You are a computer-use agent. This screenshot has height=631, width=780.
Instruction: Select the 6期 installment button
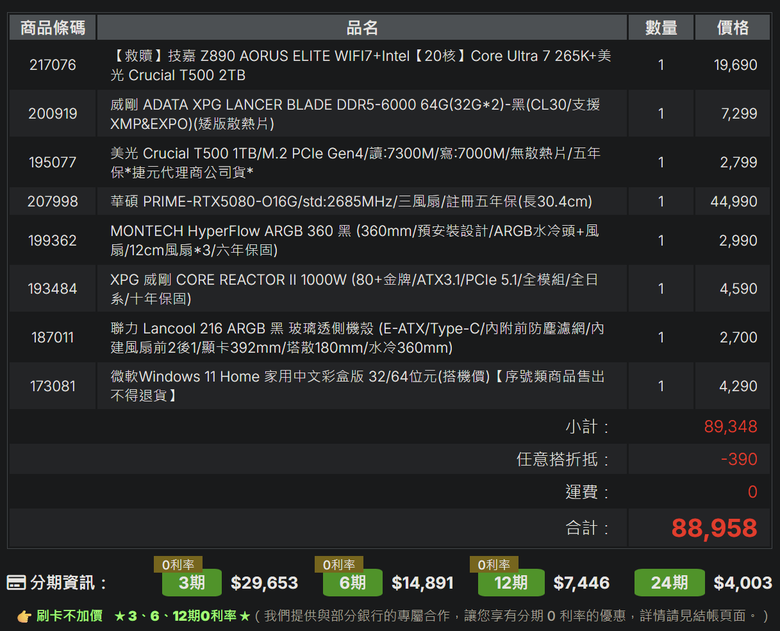tap(352, 583)
